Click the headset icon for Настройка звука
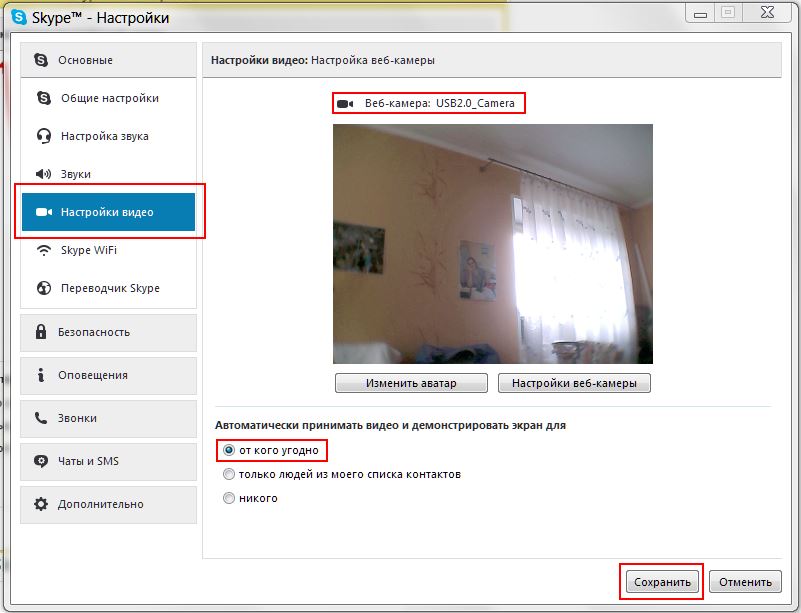 point(44,136)
